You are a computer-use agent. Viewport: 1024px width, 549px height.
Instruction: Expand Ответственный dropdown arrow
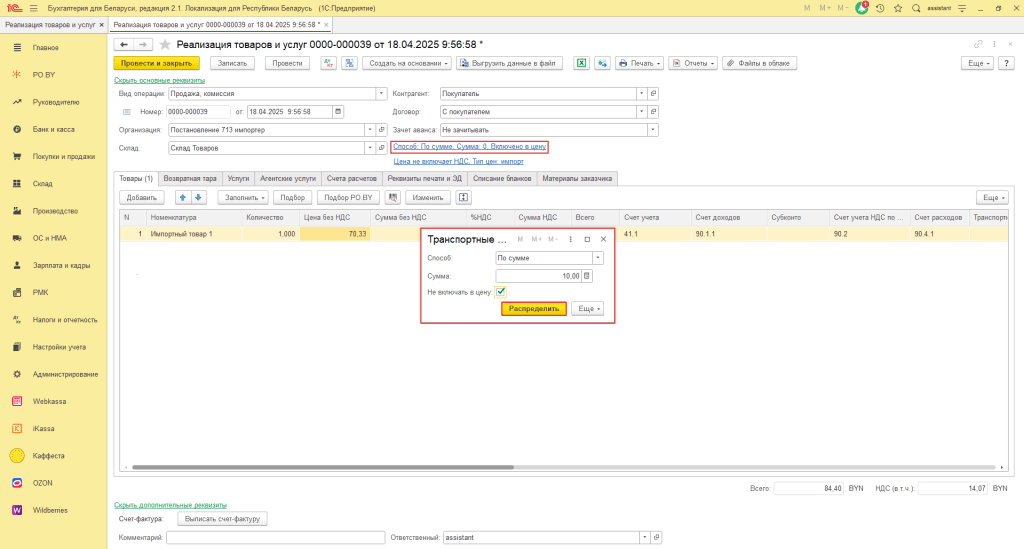point(645,537)
